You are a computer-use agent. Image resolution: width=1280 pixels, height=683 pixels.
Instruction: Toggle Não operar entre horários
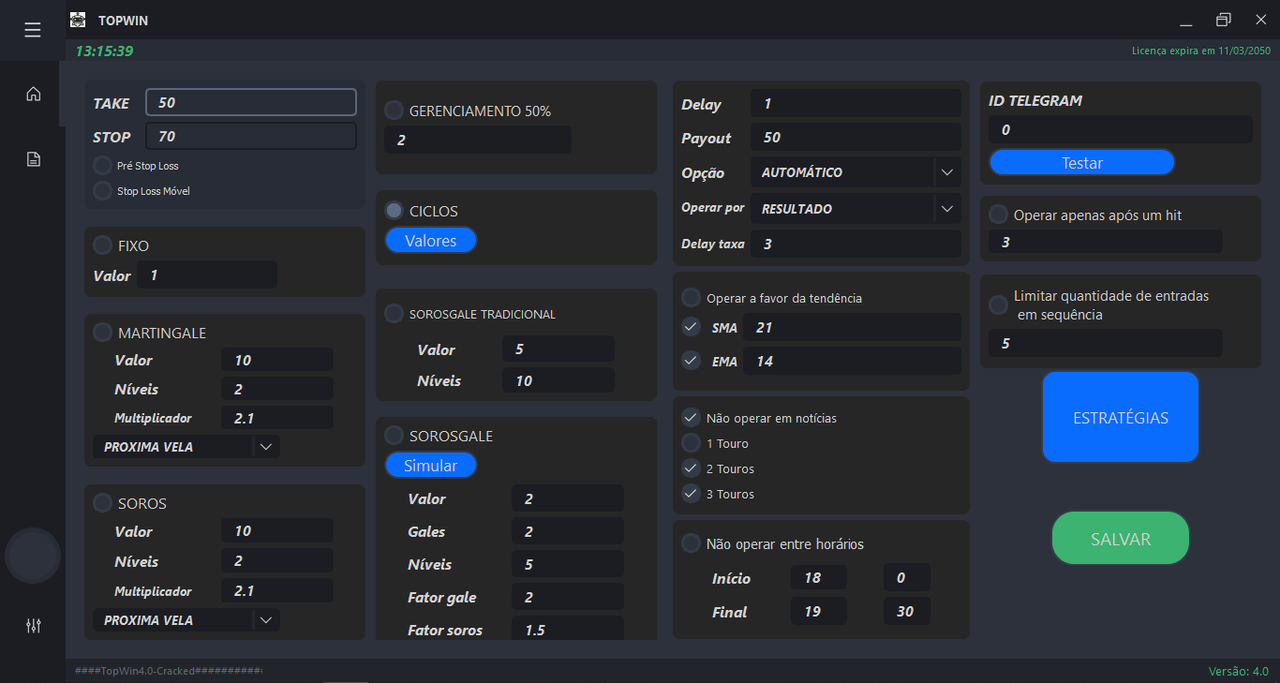tap(691, 544)
